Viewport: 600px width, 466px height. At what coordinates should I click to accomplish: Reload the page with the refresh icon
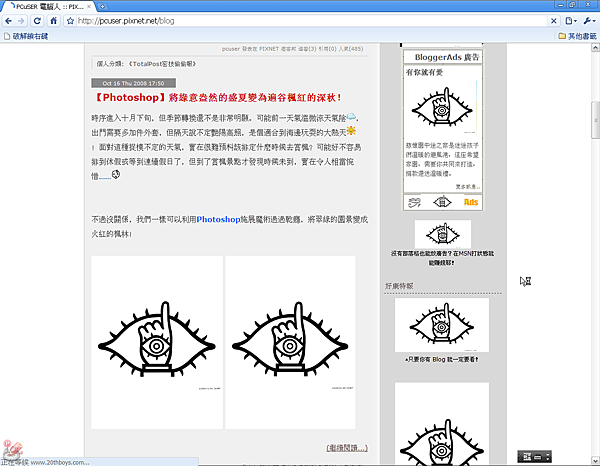37,21
